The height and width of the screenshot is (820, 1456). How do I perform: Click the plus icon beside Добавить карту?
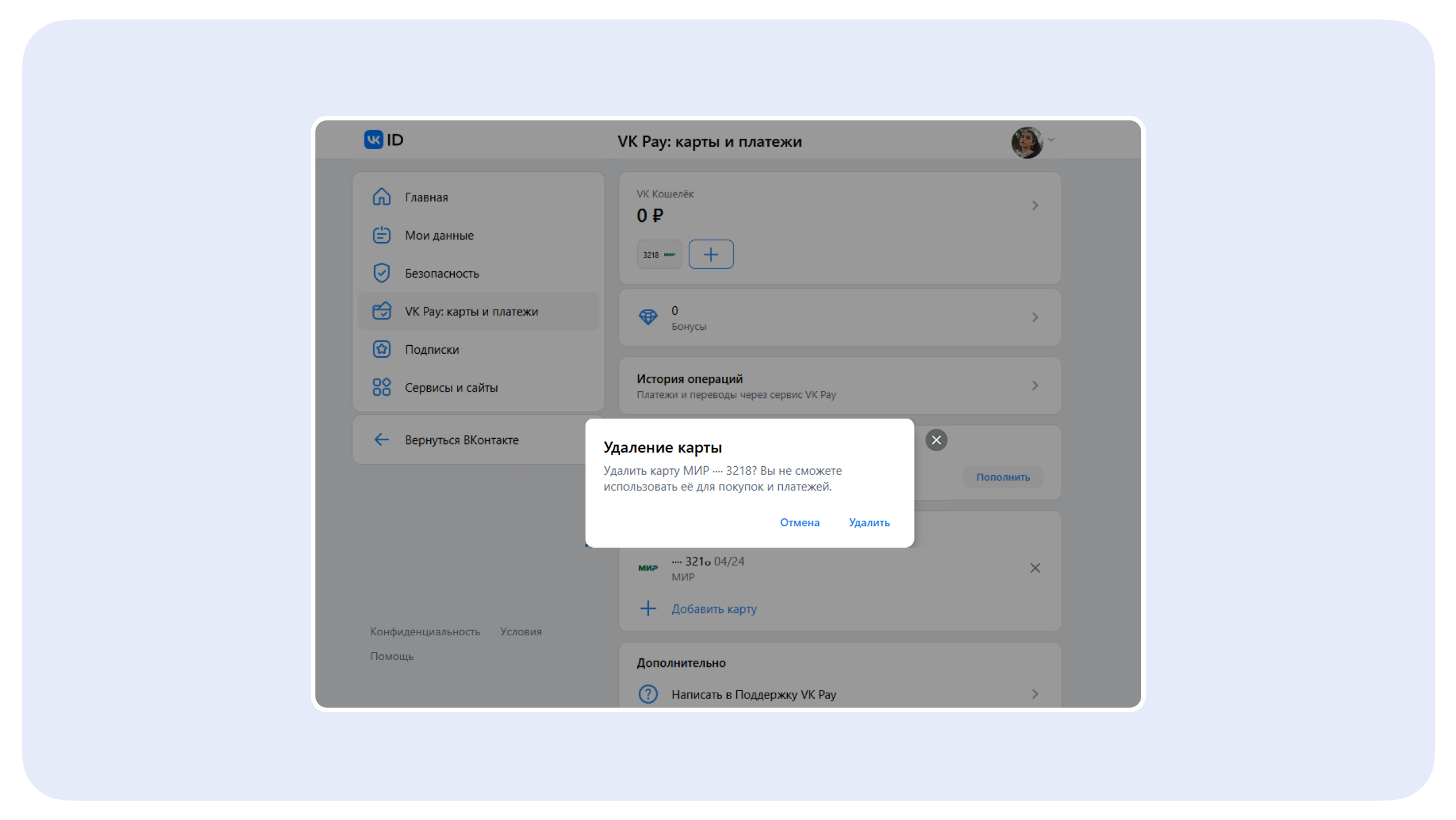tap(648, 608)
